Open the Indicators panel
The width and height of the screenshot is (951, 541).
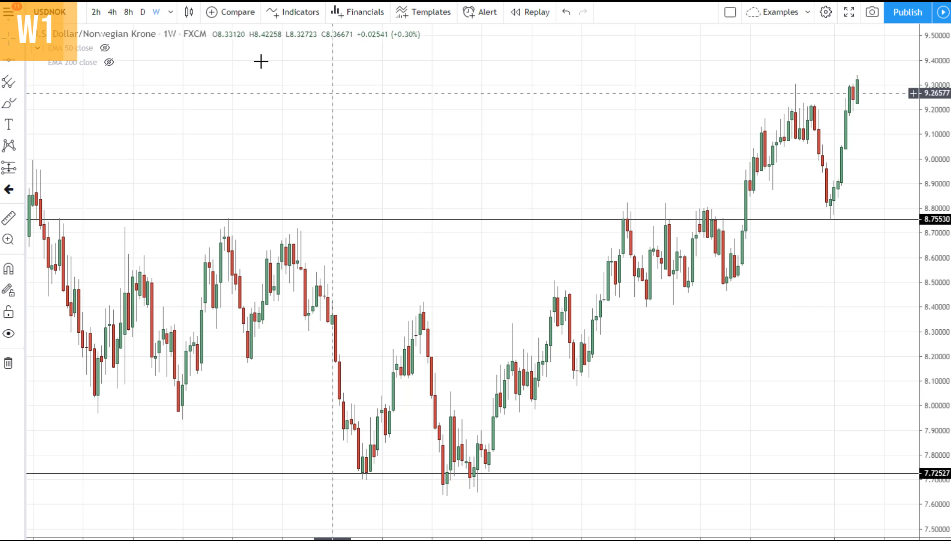click(x=293, y=12)
